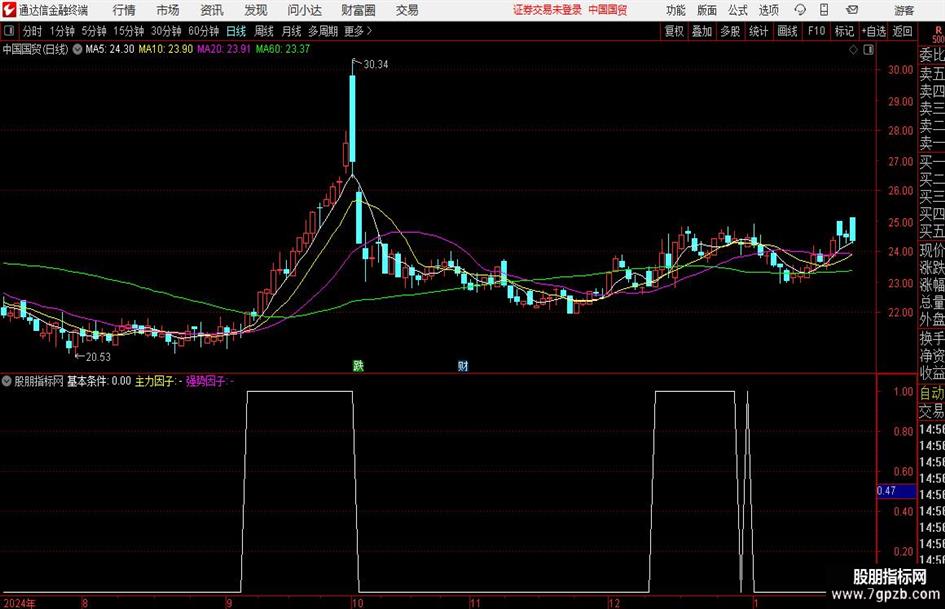Expand the 更多 periods chevron
This screenshot has height=609, width=945.
click(369, 31)
